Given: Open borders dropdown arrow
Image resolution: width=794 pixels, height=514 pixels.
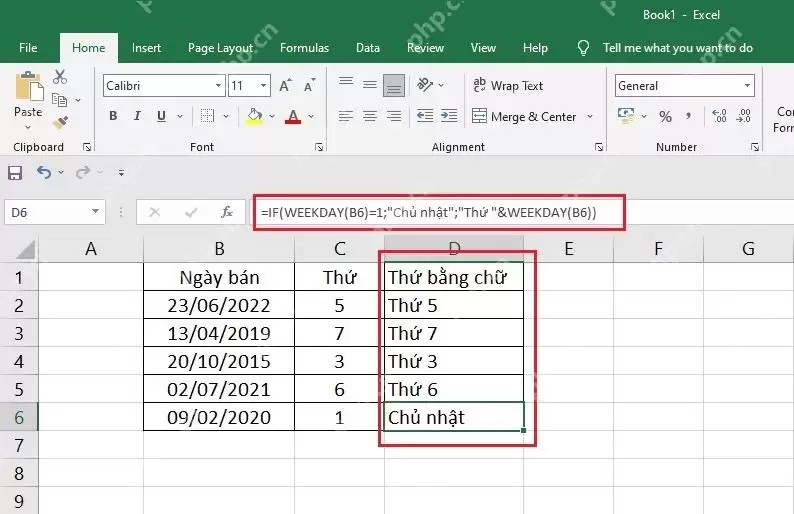Looking at the screenshot, I should [x=226, y=116].
